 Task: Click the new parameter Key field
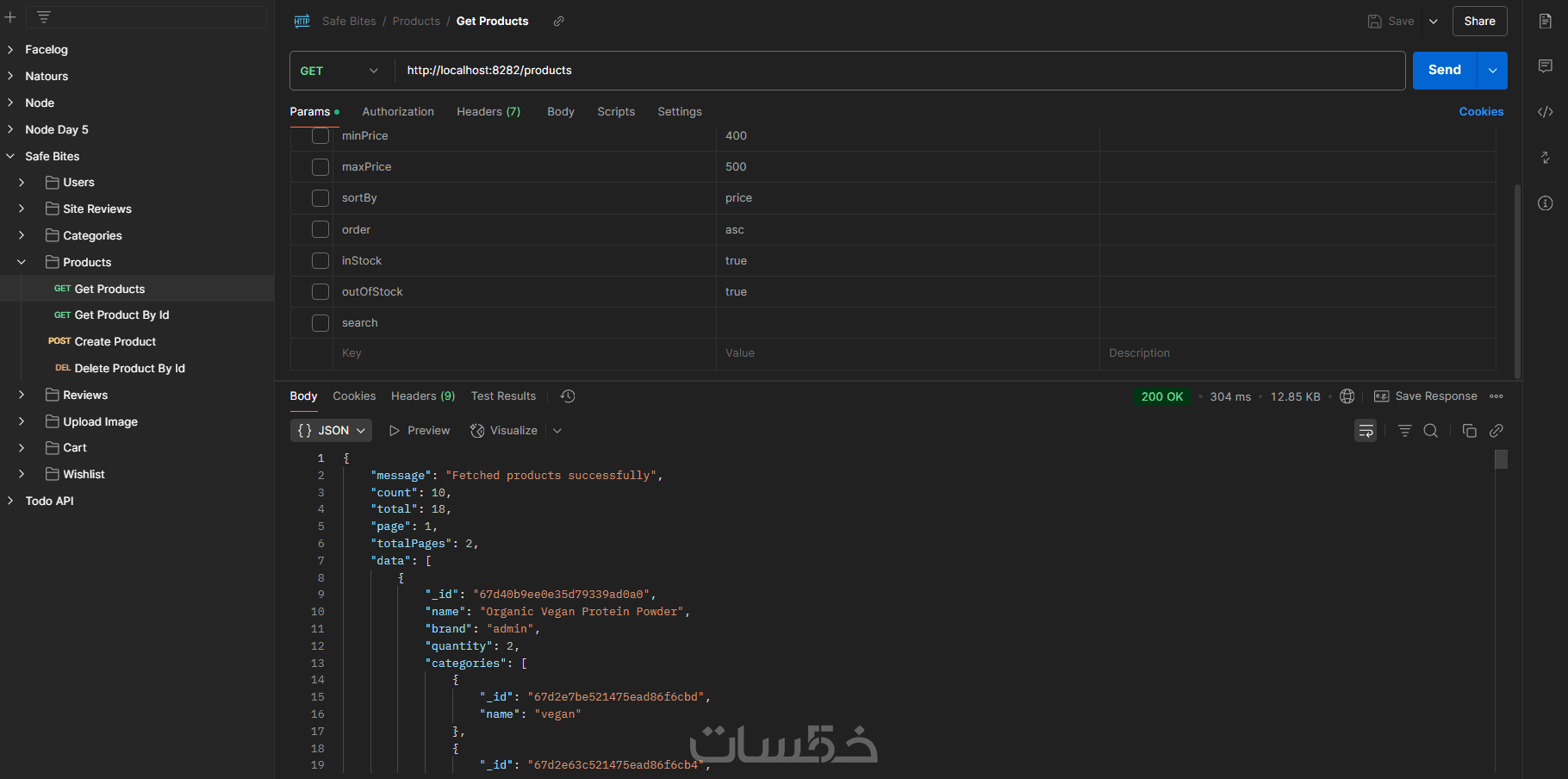coord(524,353)
